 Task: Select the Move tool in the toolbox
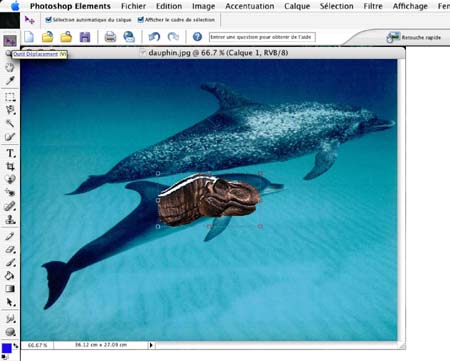10,41
